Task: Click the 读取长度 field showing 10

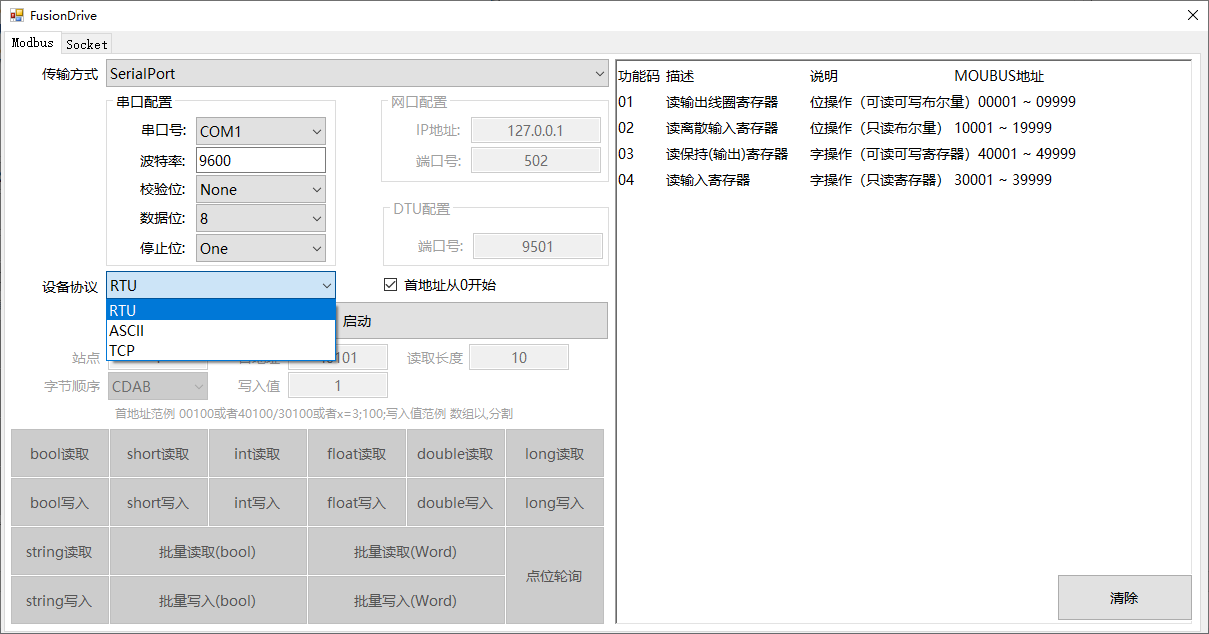Action: coord(519,357)
